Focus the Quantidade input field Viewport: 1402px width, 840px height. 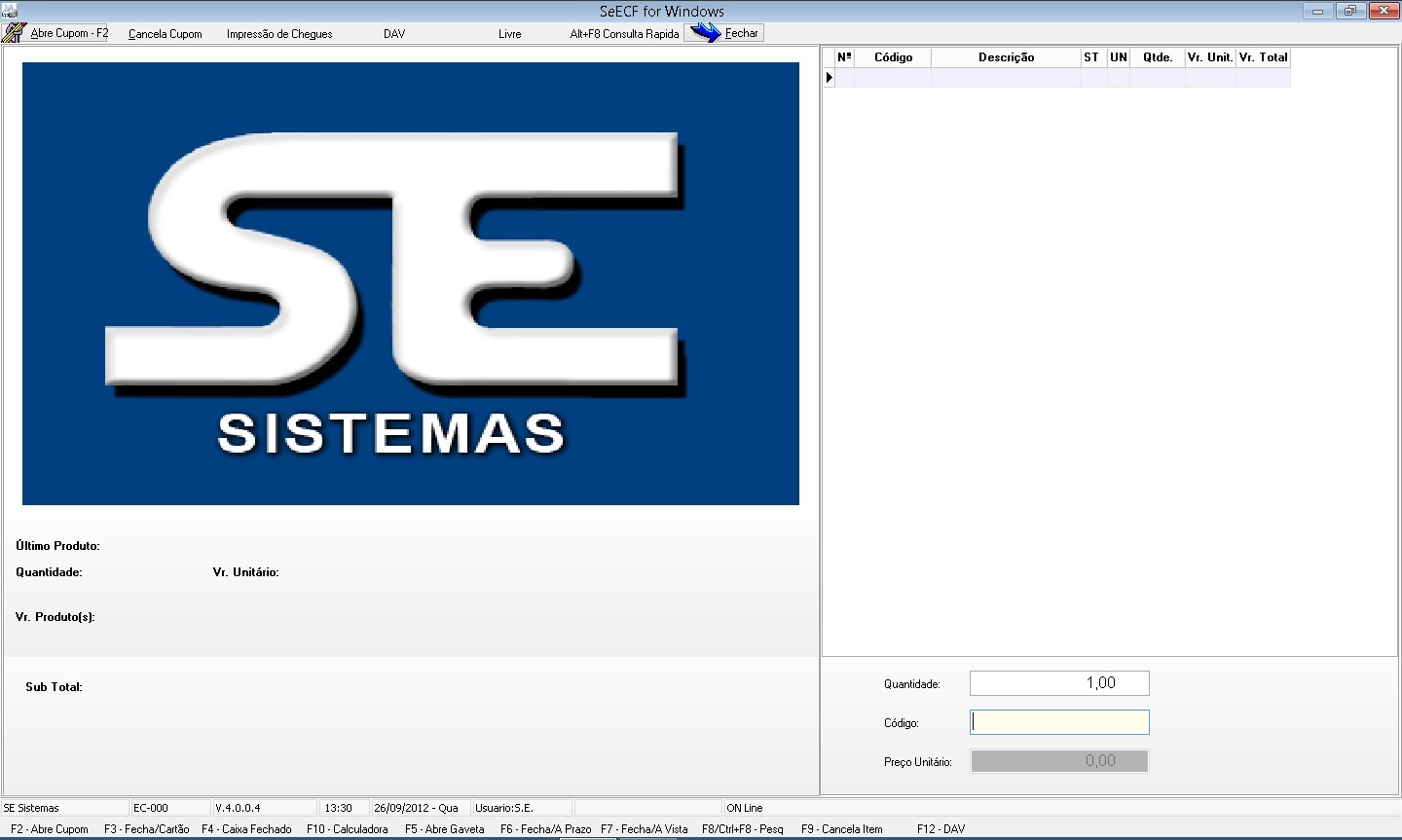coord(1059,683)
